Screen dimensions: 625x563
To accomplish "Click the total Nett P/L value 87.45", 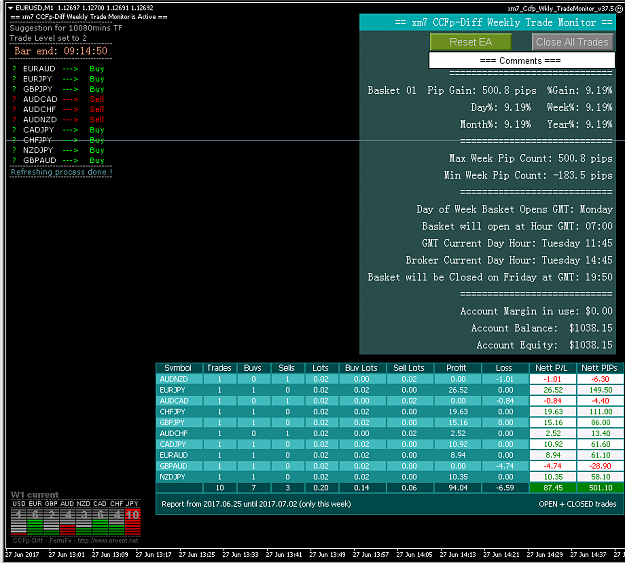I will [x=552, y=488].
